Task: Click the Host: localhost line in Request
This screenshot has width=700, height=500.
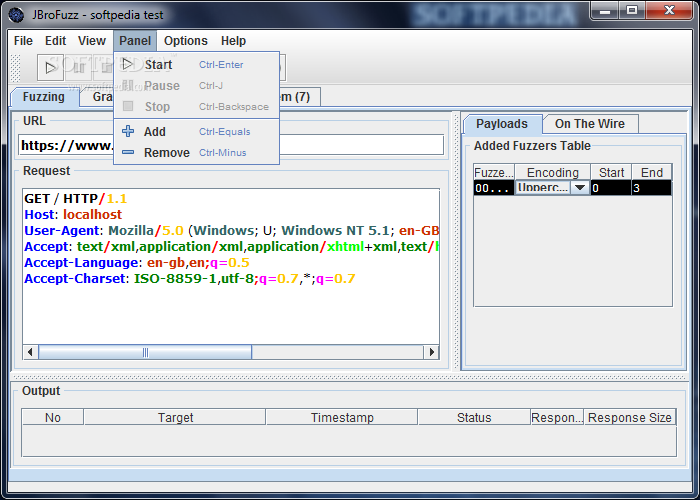Action: point(73,215)
